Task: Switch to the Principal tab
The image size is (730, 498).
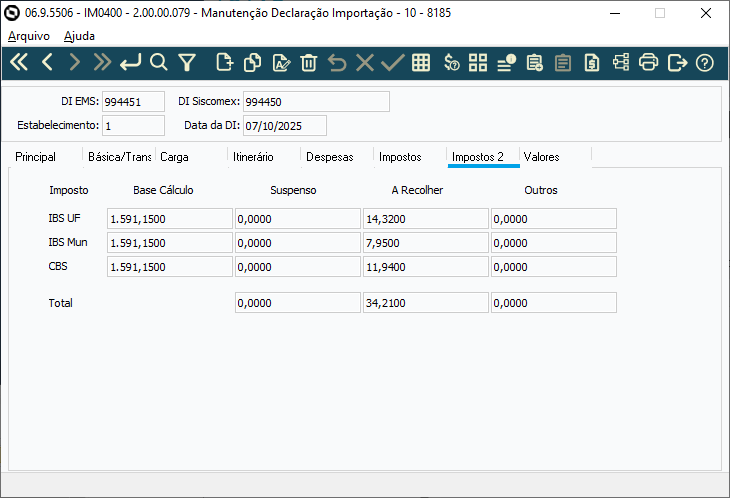Action: pos(36,157)
